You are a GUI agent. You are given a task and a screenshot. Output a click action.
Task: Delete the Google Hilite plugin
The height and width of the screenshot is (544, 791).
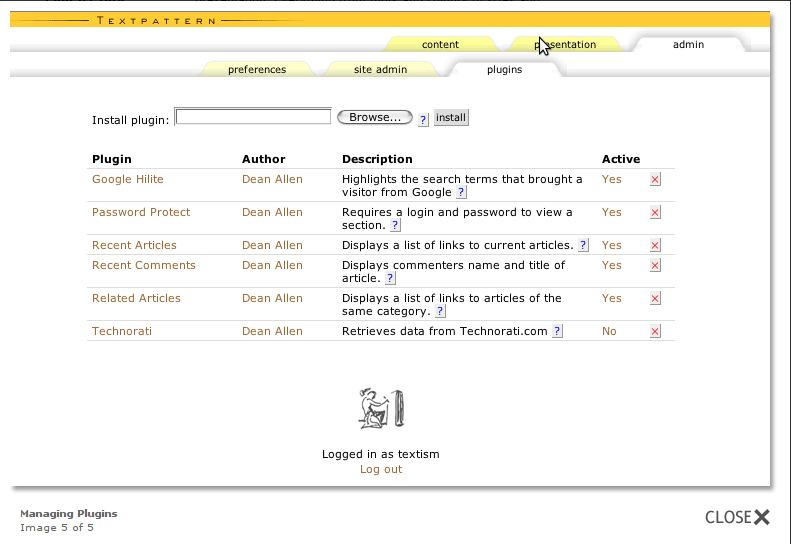click(x=655, y=179)
